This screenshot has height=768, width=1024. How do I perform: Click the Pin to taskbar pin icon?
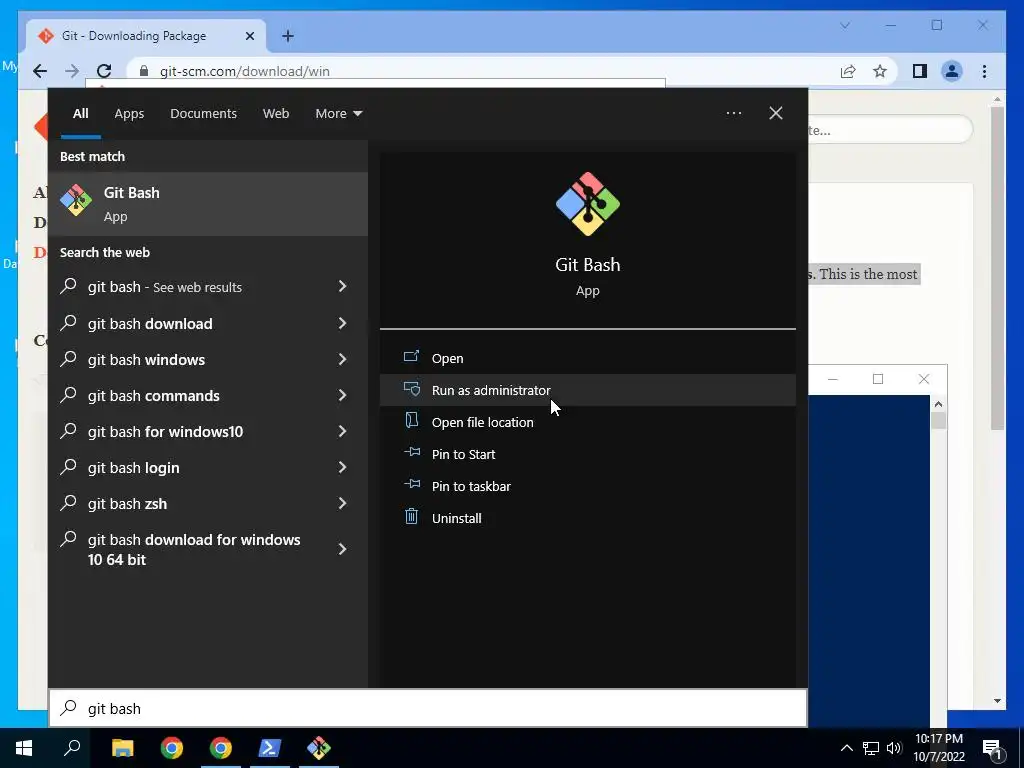[411, 484]
